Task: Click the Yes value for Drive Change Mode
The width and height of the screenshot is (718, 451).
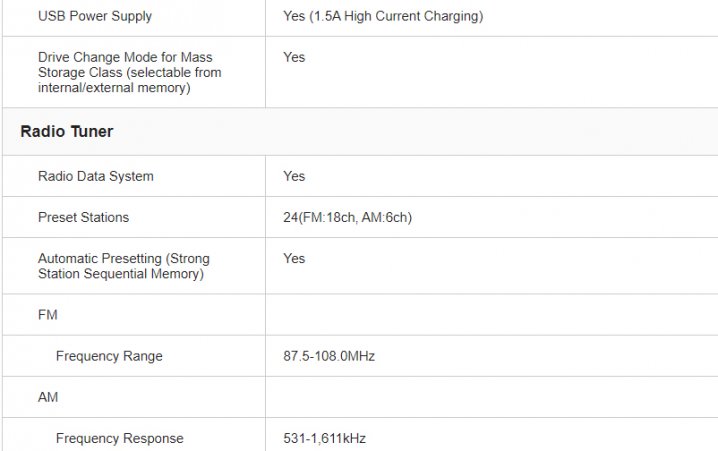Action: click(x=294, y=57)
